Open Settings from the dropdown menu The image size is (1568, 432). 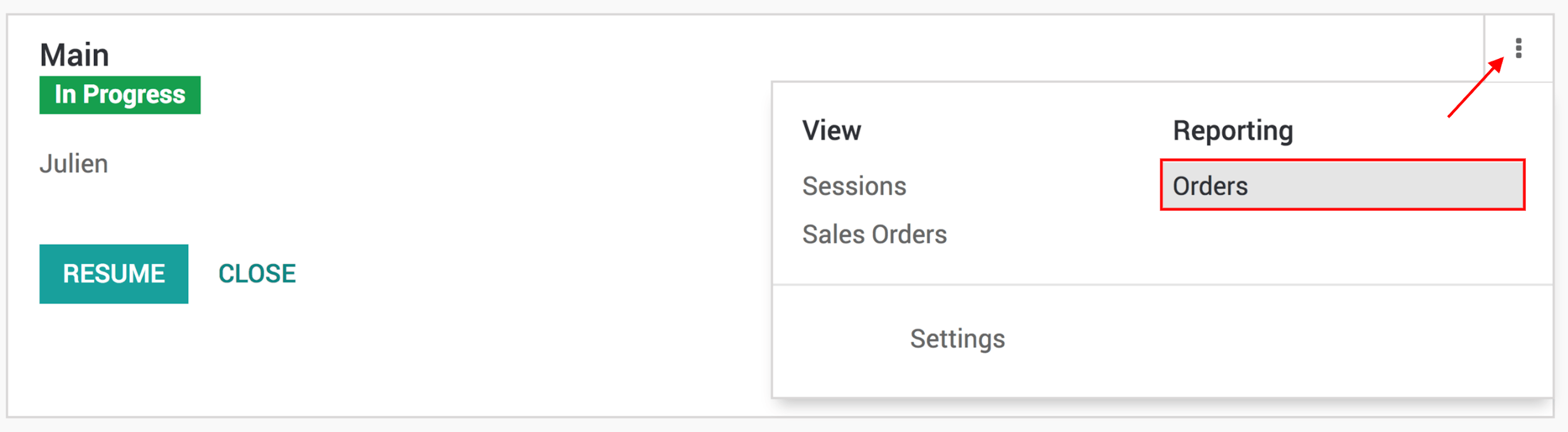click(x=956, y=338)
